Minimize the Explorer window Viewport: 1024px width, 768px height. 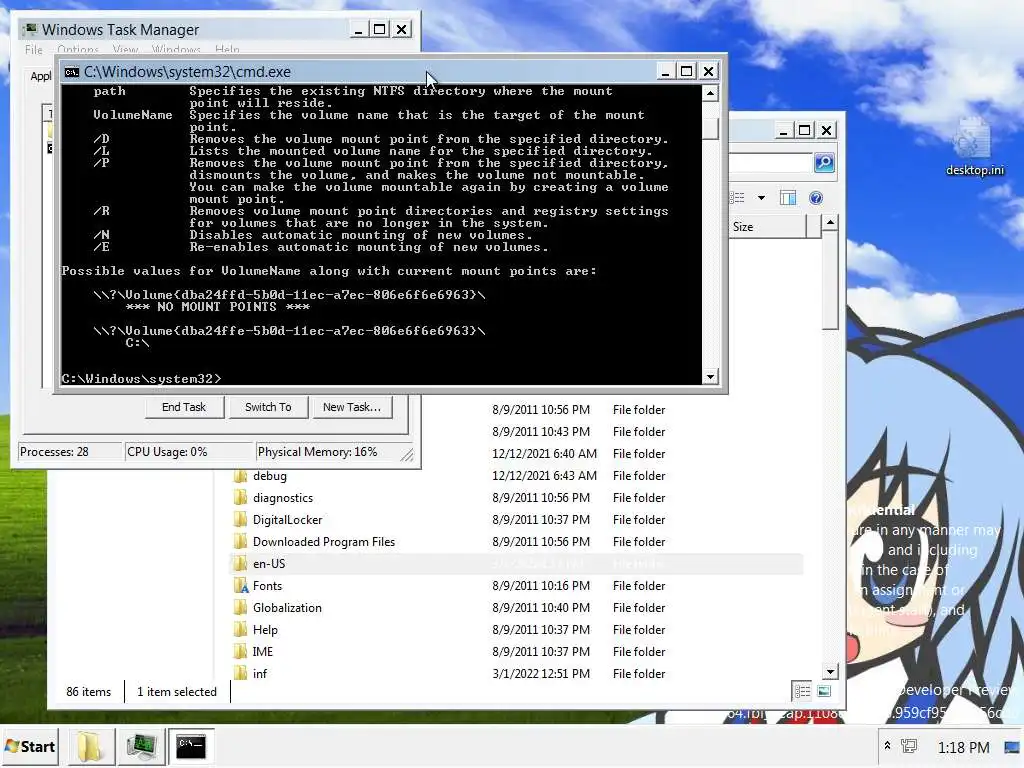tap(783, 131)
